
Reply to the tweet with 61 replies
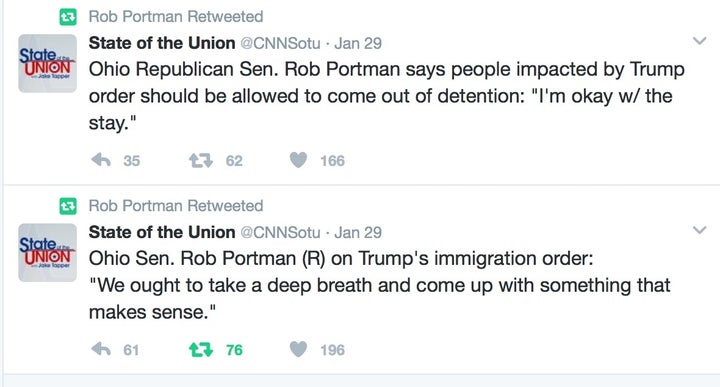click(x=101, y=349)
